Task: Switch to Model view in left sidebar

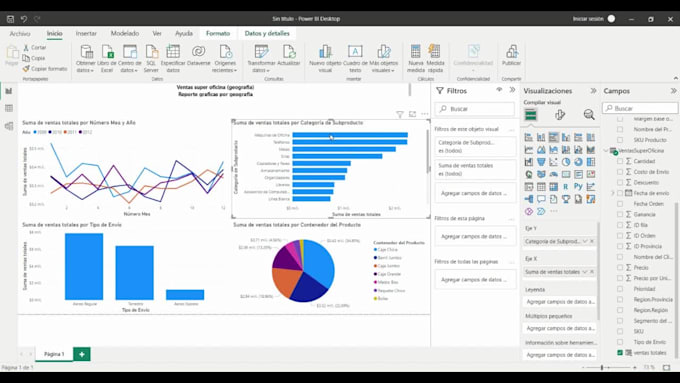Action: 9,126
